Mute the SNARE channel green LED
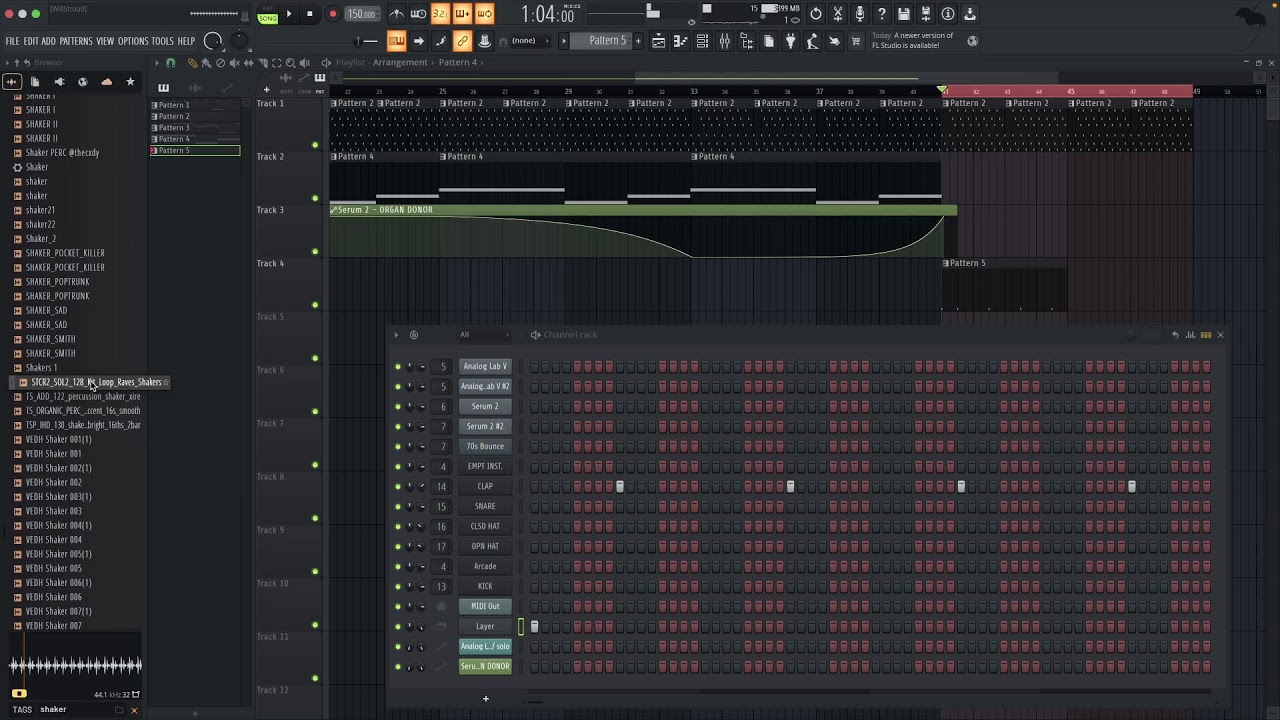The width and height of the screenshot is (1280, 720). click(x=398, y=507)
